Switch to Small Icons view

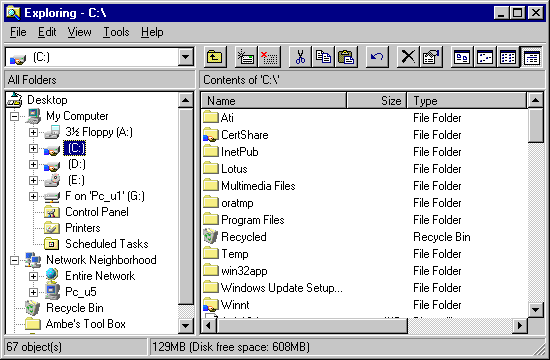pos(485,57)
